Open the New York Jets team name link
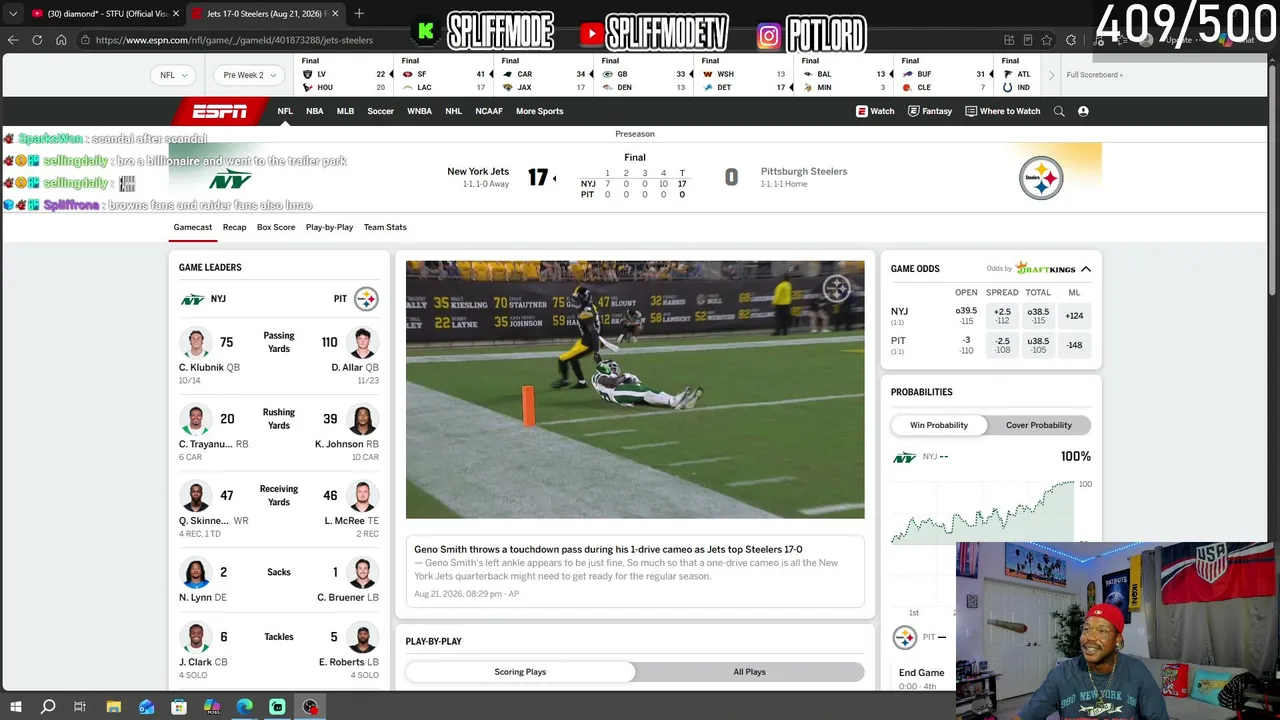This screenshot has width=1280, height=720. [478, 171]
